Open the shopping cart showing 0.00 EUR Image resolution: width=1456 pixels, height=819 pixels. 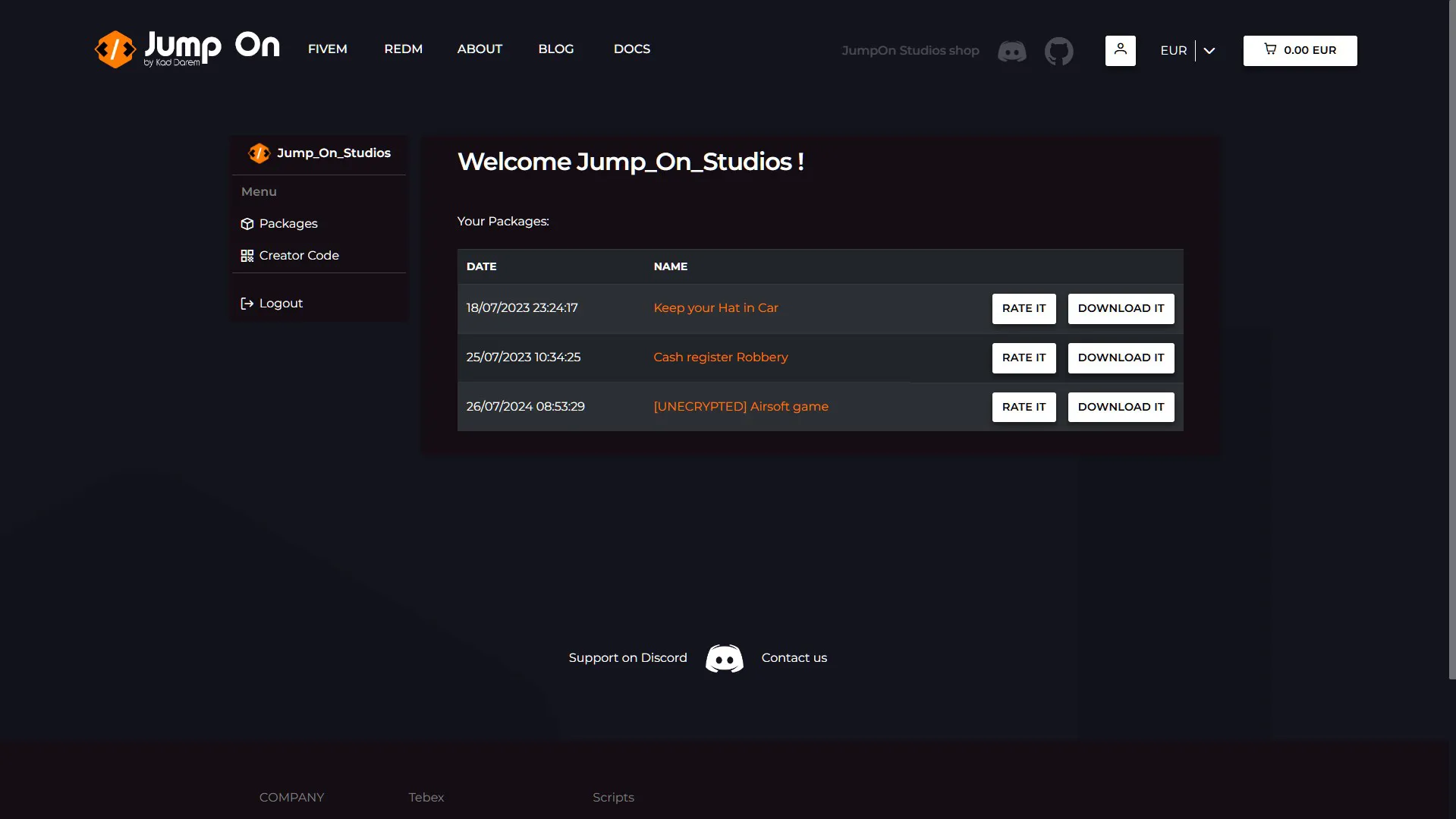click(x=1299, y=51)
